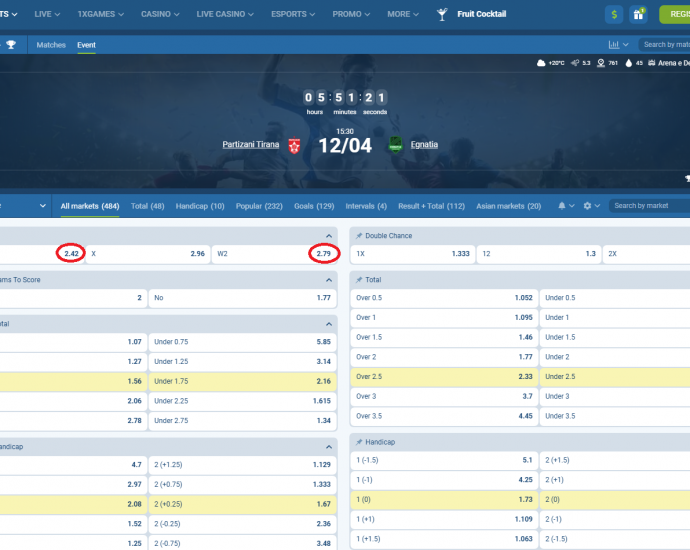Click the humidity drop icon
690x550 pixels.
pyautogui.click(x=628, y=63)
